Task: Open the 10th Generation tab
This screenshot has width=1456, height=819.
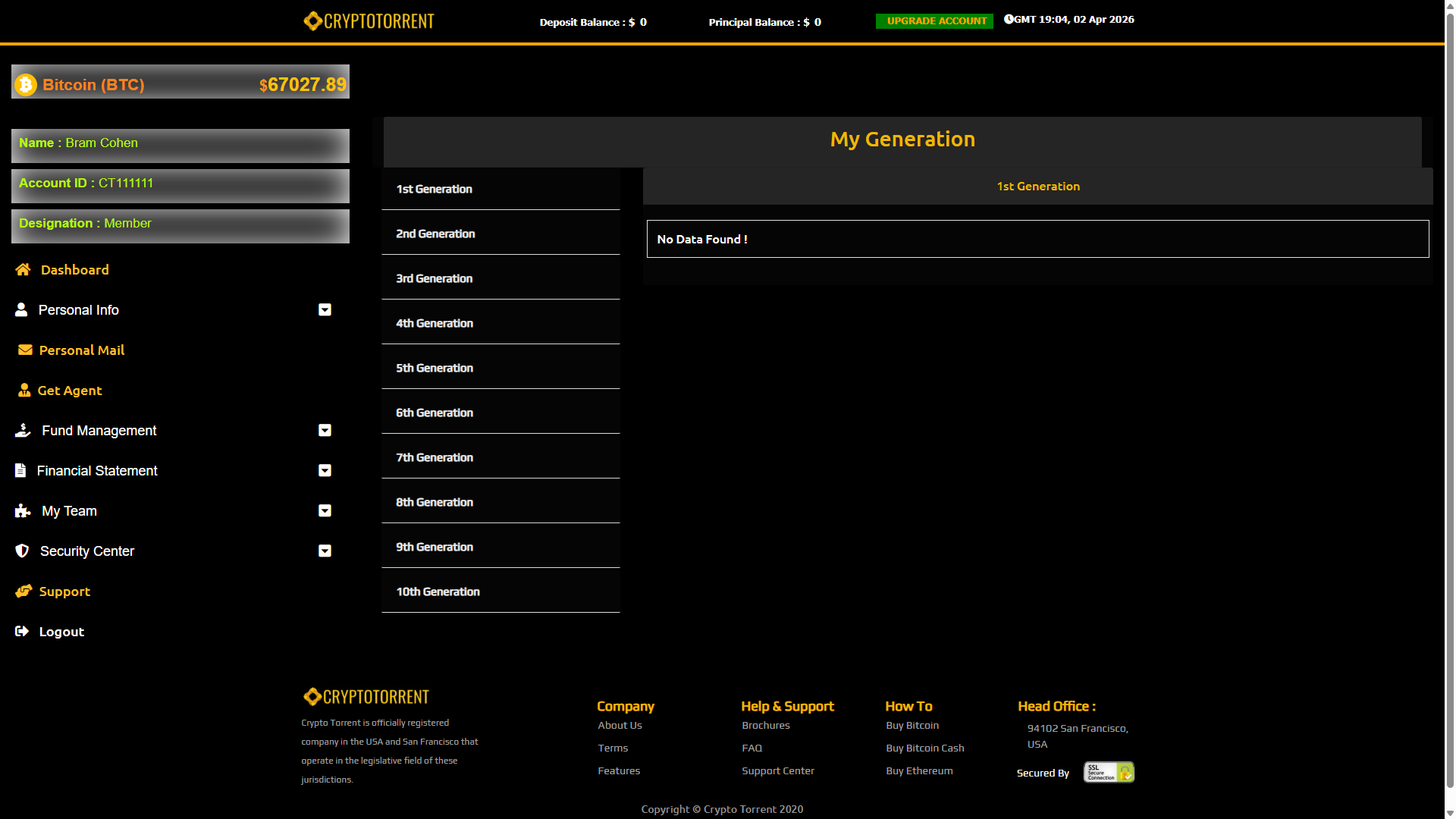Action: click(x=438, y=591)
